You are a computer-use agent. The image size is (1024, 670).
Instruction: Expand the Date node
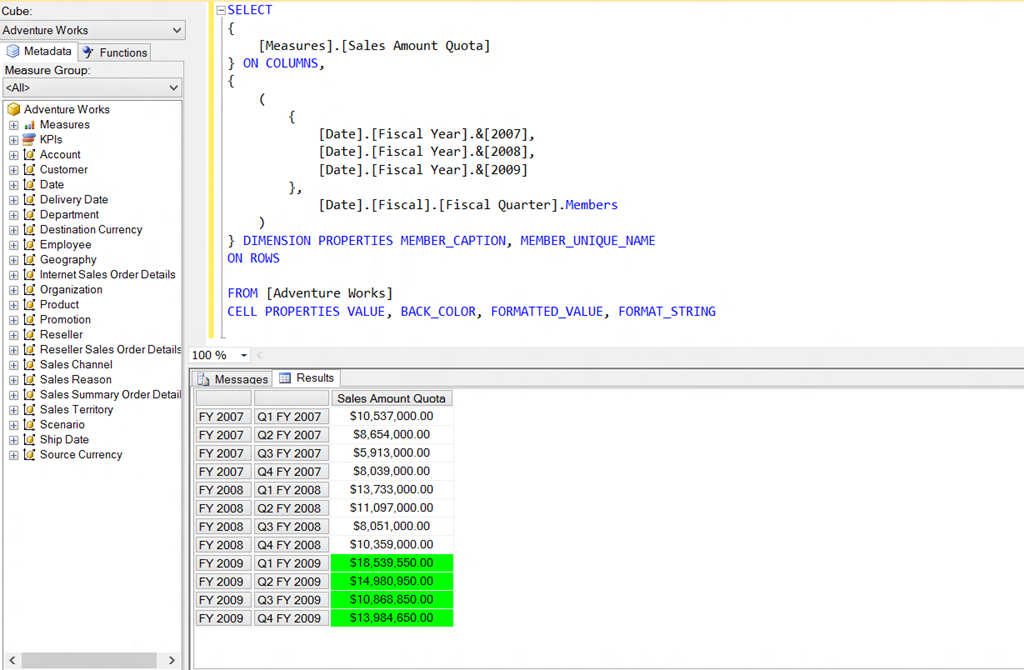pos(13,185)
